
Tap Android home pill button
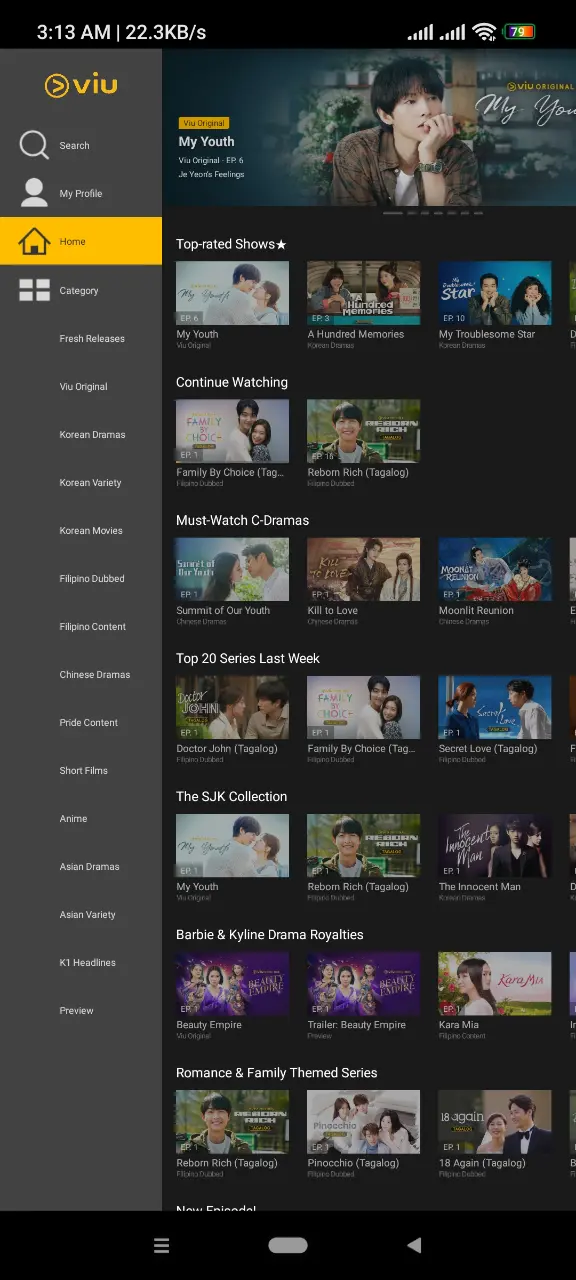tap(288, 1245)
